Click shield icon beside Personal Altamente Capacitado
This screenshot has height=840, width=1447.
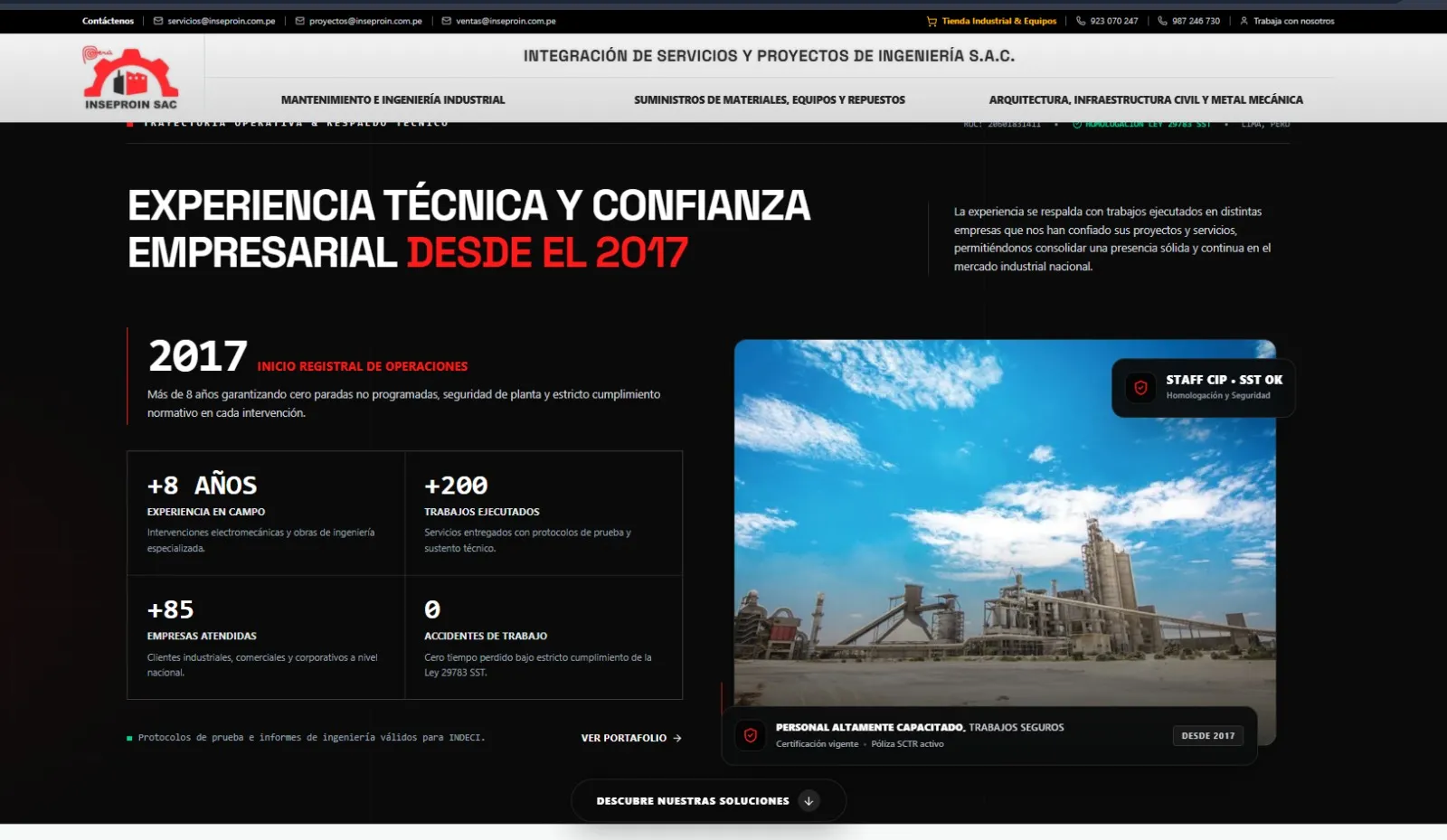(x=751, y=735)
